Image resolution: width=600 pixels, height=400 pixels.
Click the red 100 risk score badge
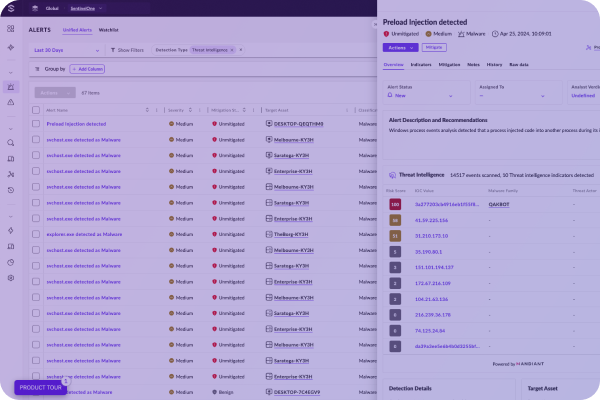tap(395, 204)
